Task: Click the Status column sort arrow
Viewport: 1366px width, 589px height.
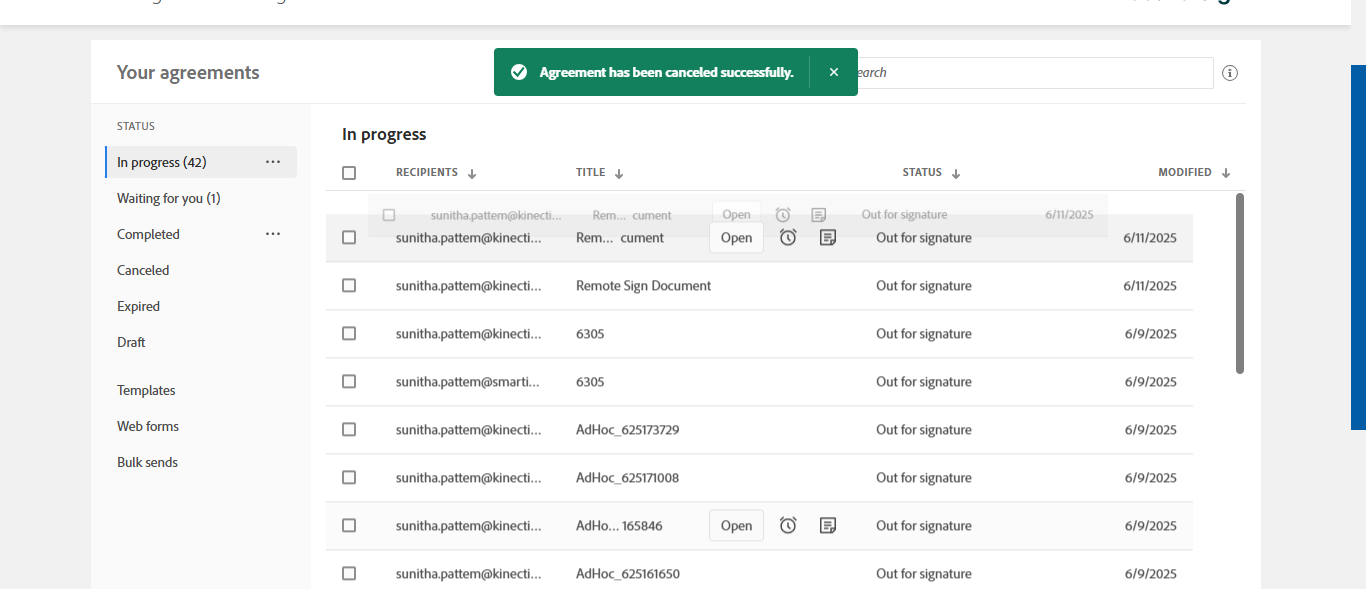Action: pos(956,173)
